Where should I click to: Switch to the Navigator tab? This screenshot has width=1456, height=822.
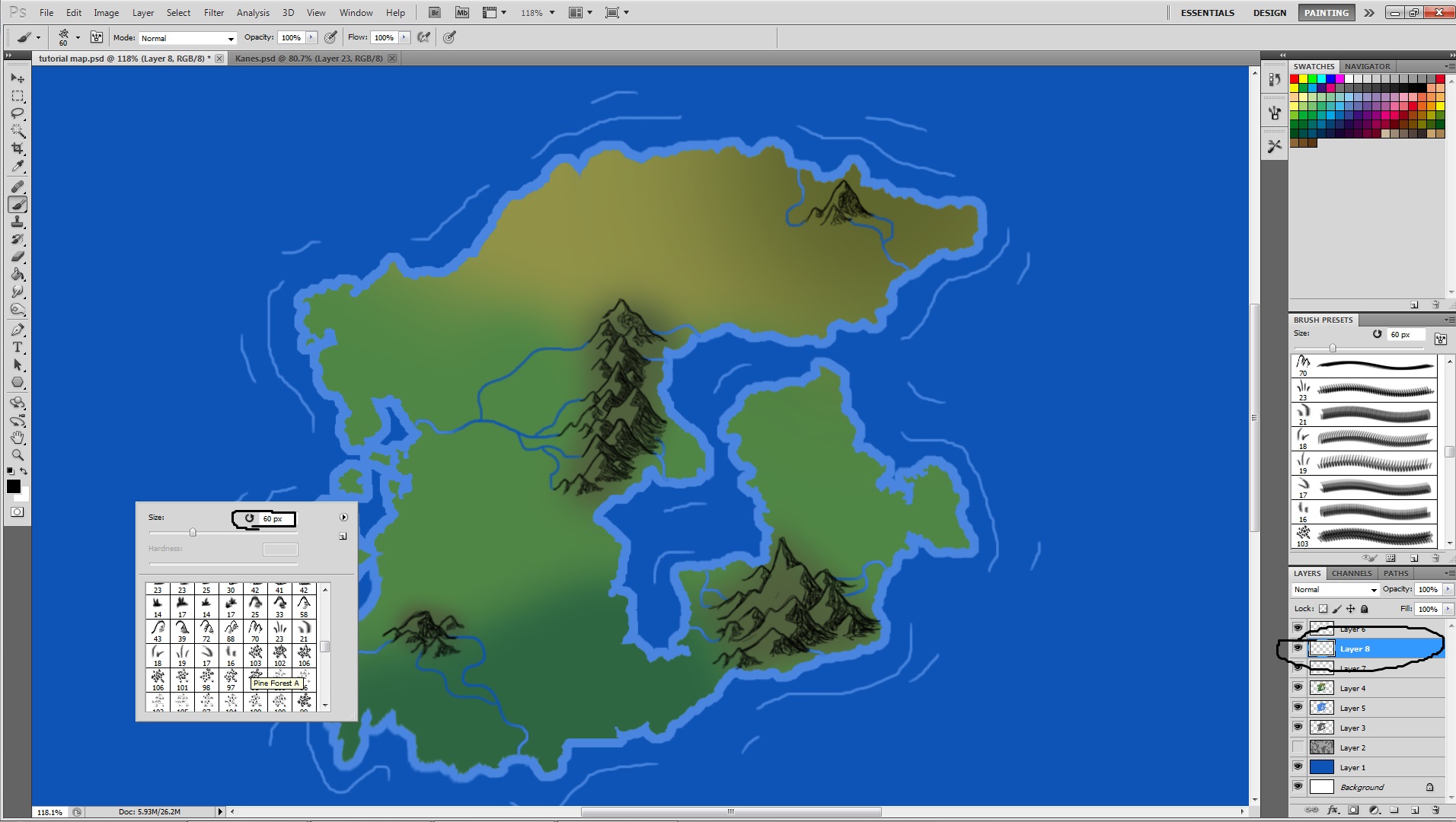(1367, 66)
